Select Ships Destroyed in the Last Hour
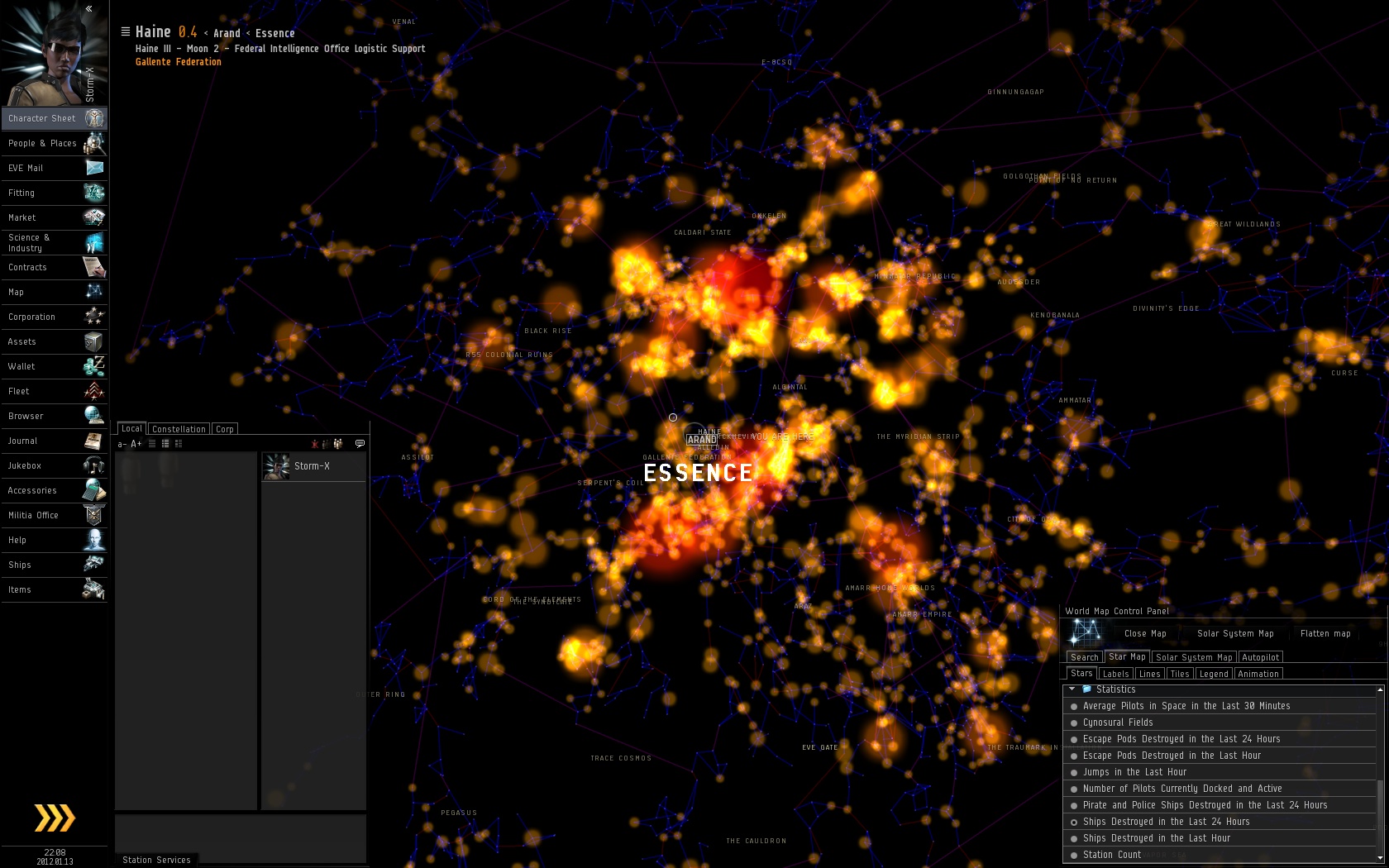Image resolution: width=1389 pixels, height=868 pixels. 1220,838
